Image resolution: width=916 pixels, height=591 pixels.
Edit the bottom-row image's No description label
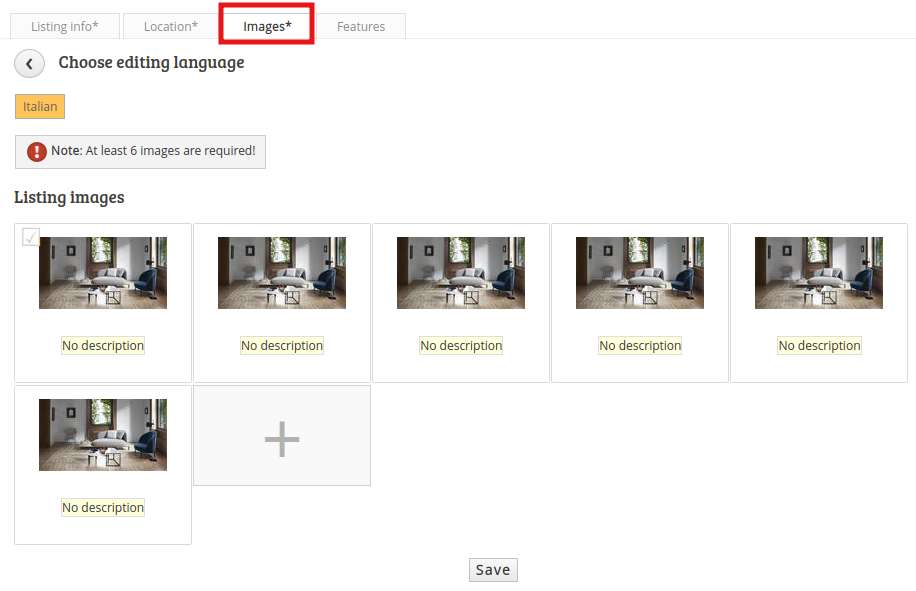[x=103, y=507]
